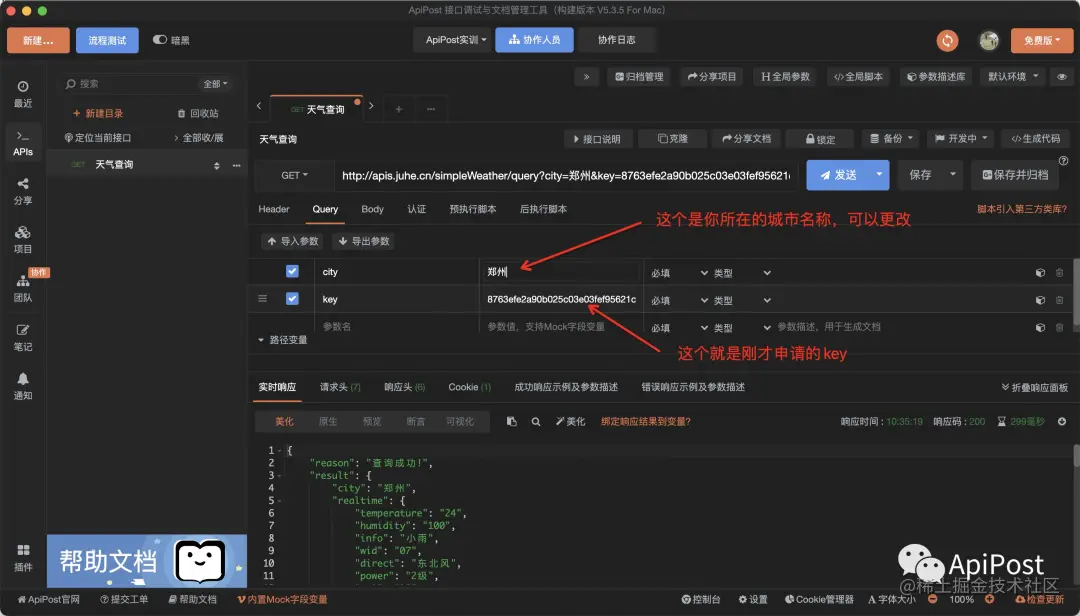
Task: Uncheck the key parameter checkbox
Action: 292,299
